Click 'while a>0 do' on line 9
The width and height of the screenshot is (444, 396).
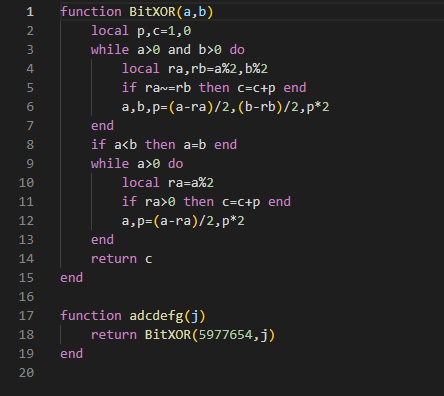137,164
